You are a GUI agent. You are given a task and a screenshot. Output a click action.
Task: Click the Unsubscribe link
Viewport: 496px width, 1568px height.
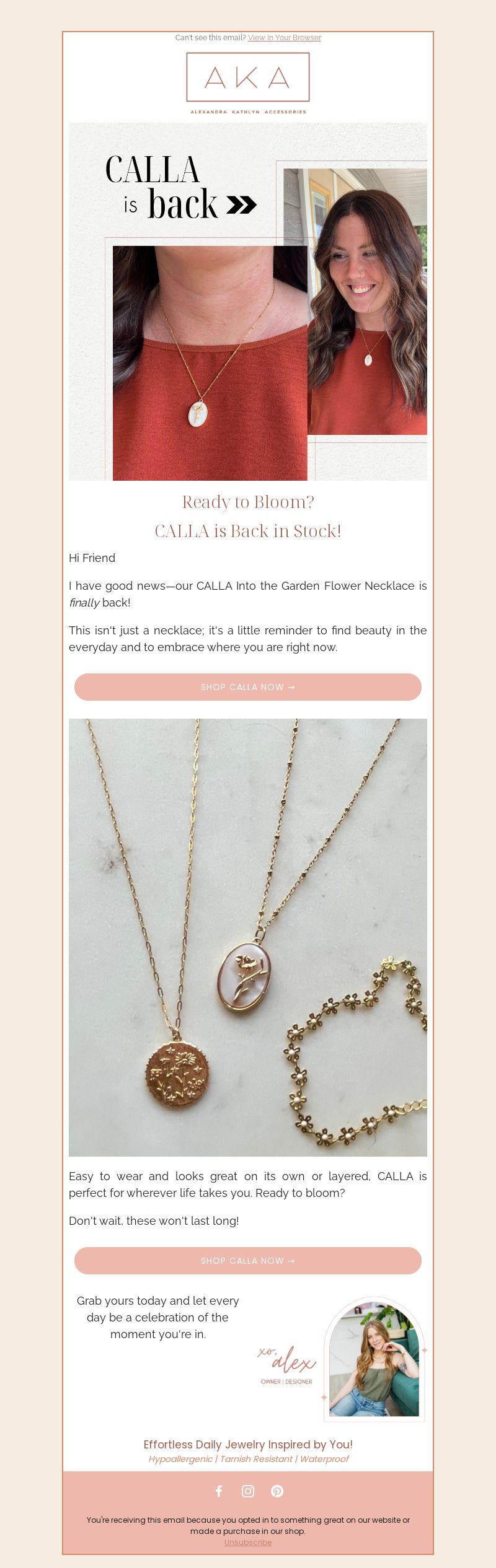pyautogui.click(x=248, y=1542)
